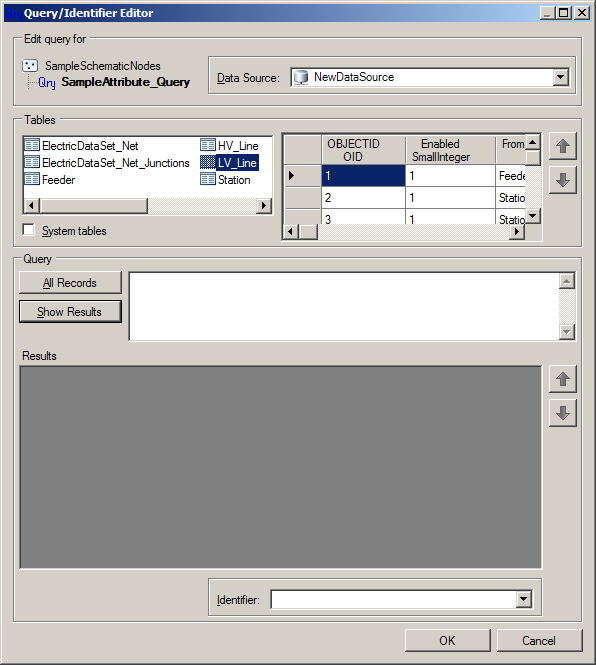The width and height of the screenshot is (596, 665).
Task: Click the query text box scroll up arrow
Action: 567,281
